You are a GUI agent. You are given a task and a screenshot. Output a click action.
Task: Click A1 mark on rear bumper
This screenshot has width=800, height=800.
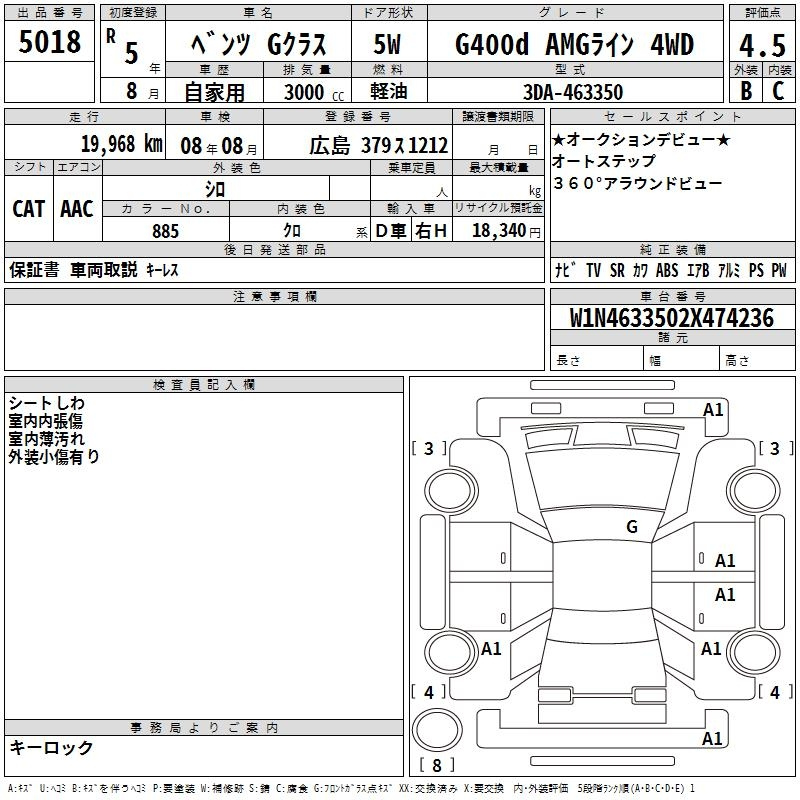click(x=712, y=738)
